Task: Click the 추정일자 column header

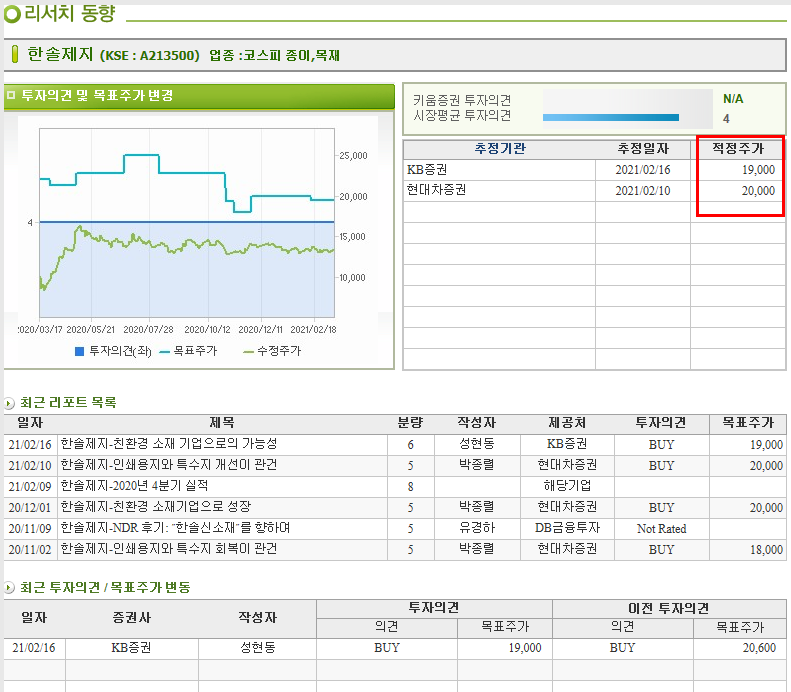Action: [x=643, y=149]
